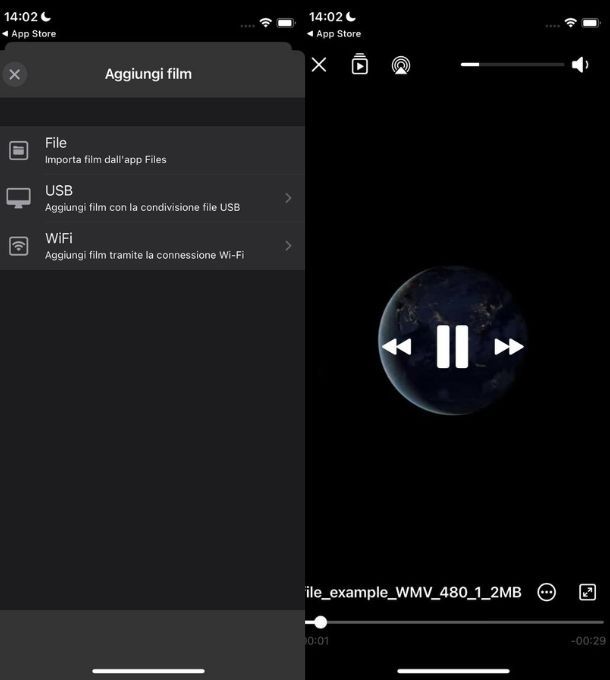This screenshot has width=610, height=680.
Task: Tap the monitor icon beside USB
Action: coord(19,198)
